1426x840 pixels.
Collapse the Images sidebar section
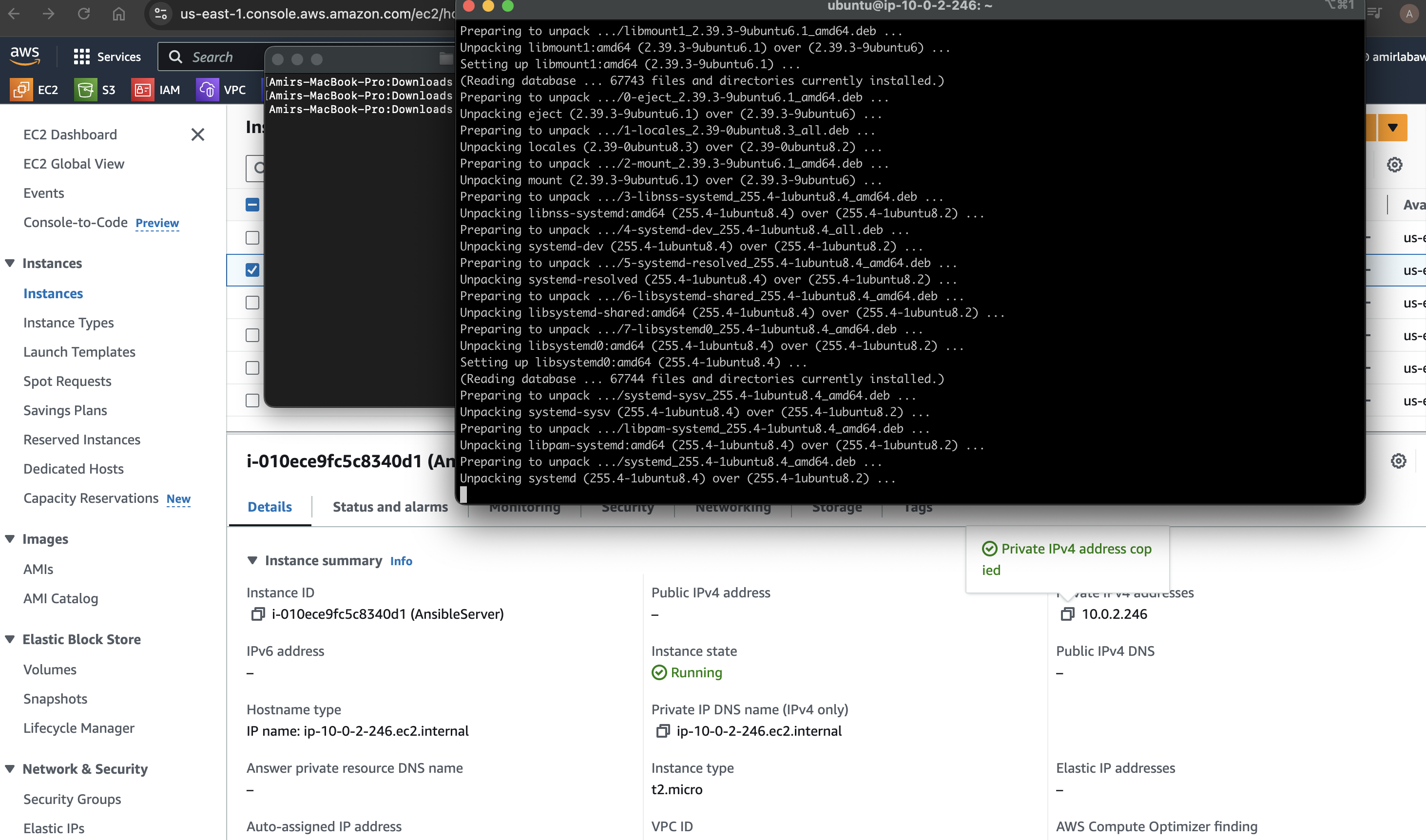click(10, 539)
